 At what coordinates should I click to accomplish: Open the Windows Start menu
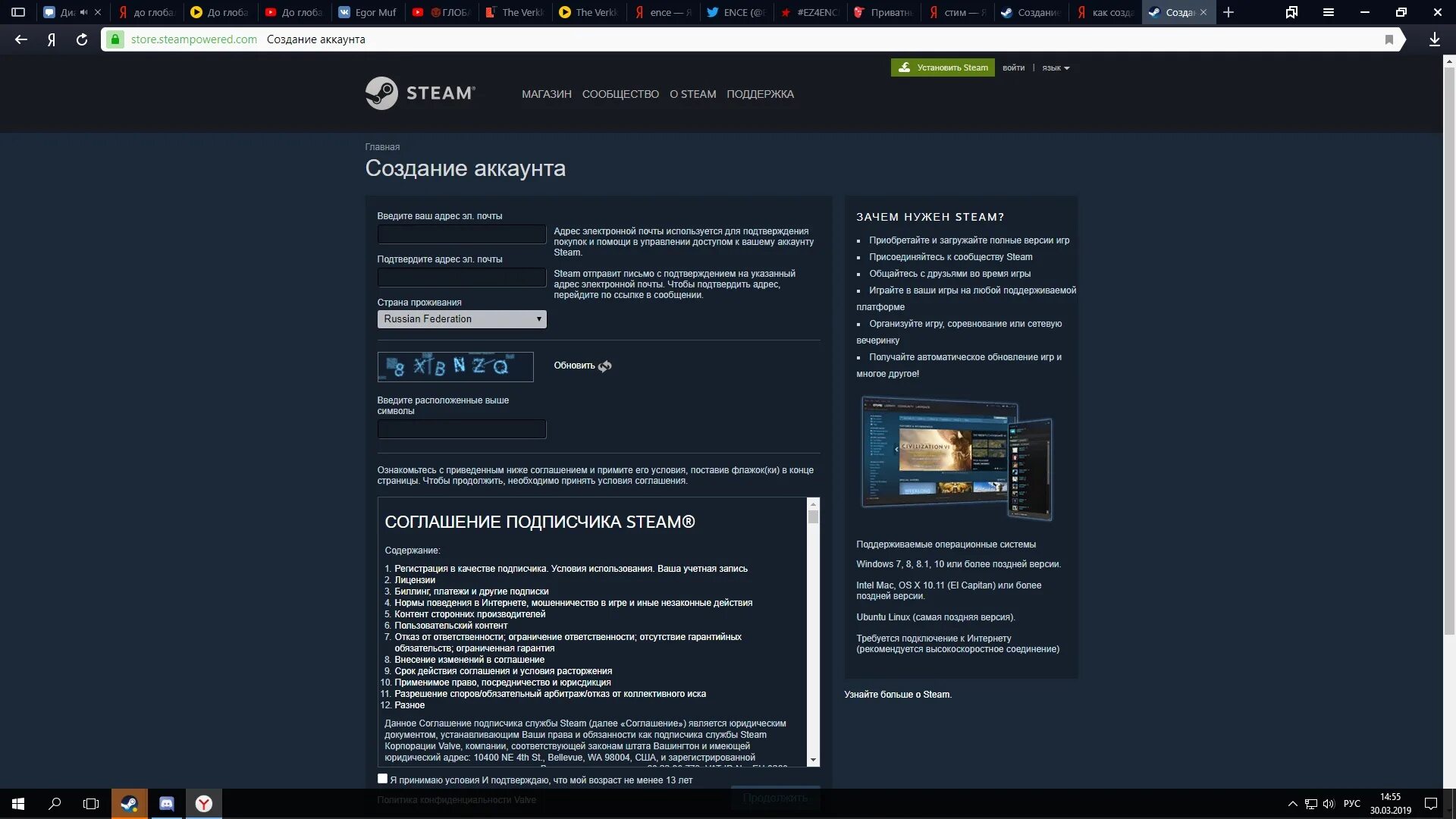(18, 804)
